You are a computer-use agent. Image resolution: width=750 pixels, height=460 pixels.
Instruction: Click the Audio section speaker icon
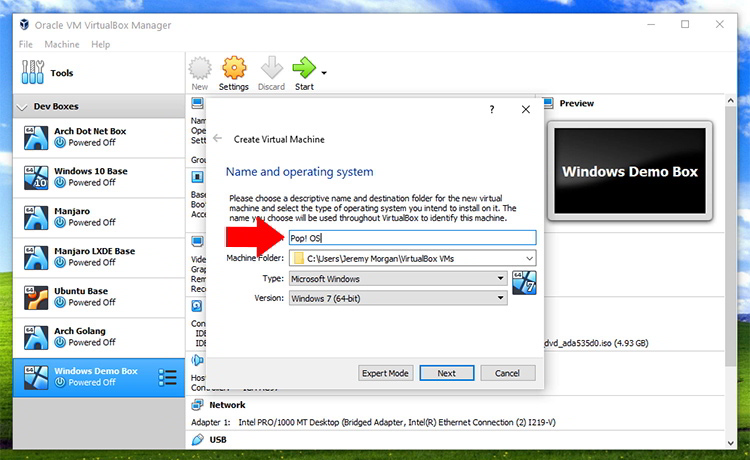point(197,360)
